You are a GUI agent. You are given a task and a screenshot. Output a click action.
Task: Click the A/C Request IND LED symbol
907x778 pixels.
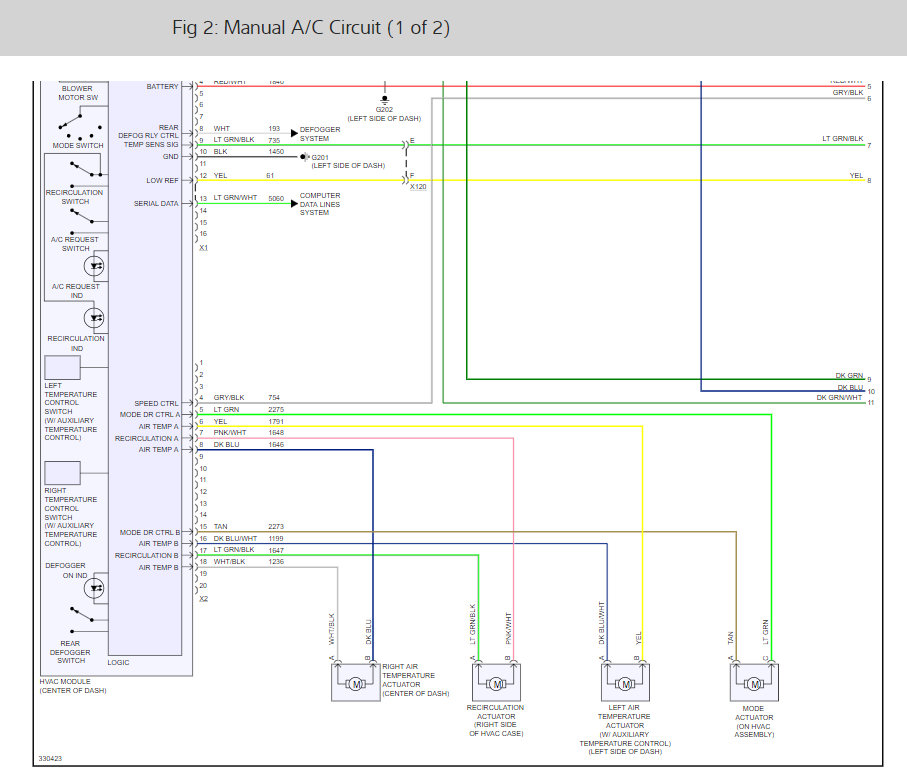pyautogui.click(x=94, y=266)
